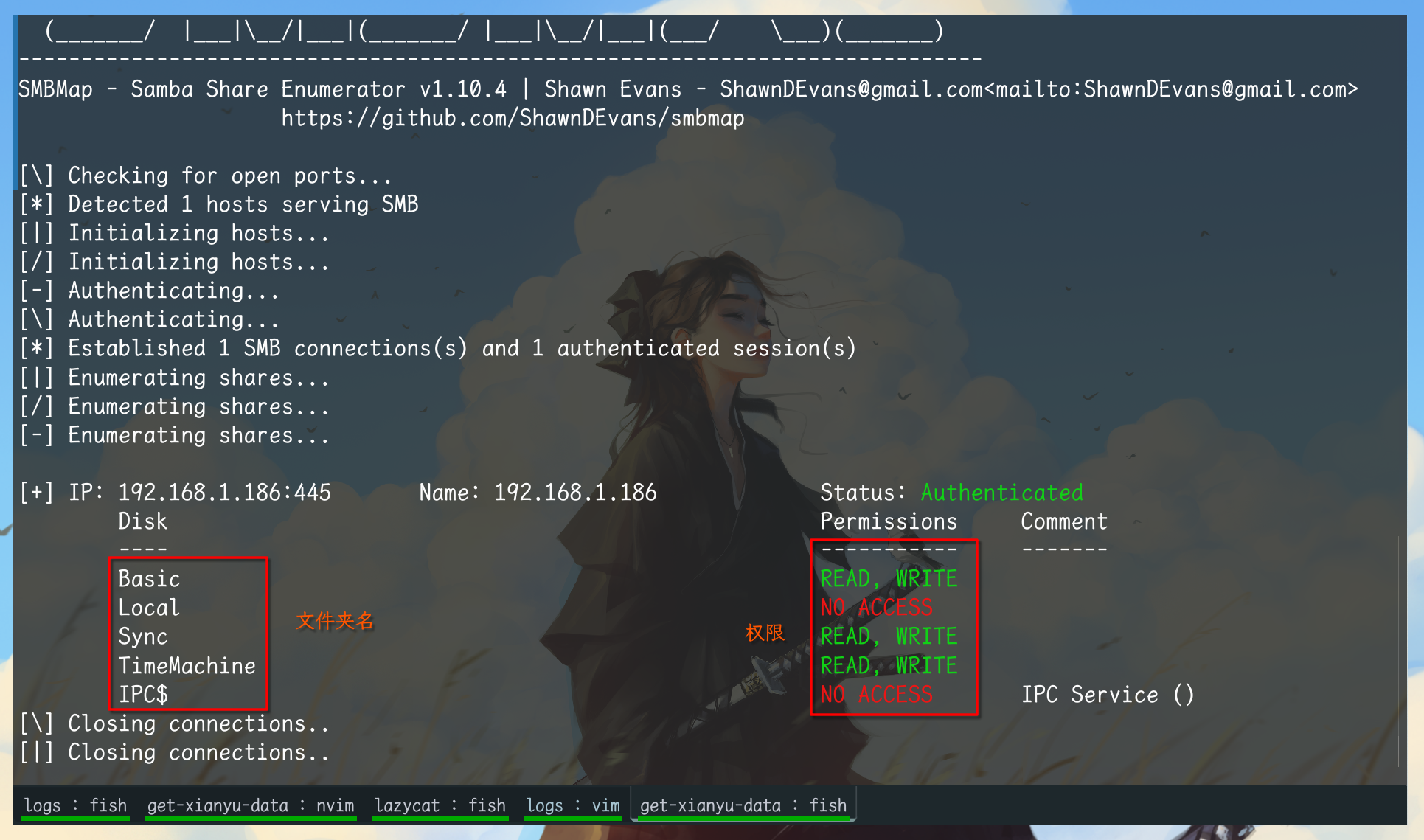Click the '[|] Enumerating shares...' line
1424x840 pixels.
pos(174,378)
